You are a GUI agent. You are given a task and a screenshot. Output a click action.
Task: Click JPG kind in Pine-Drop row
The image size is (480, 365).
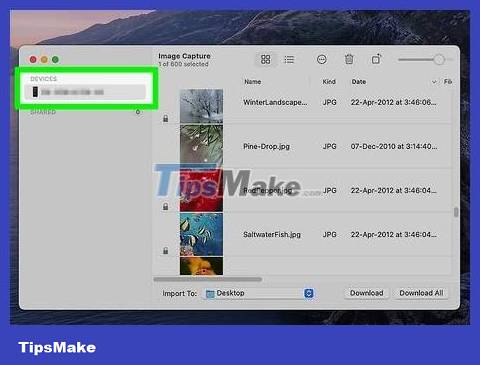pos(329,146)
